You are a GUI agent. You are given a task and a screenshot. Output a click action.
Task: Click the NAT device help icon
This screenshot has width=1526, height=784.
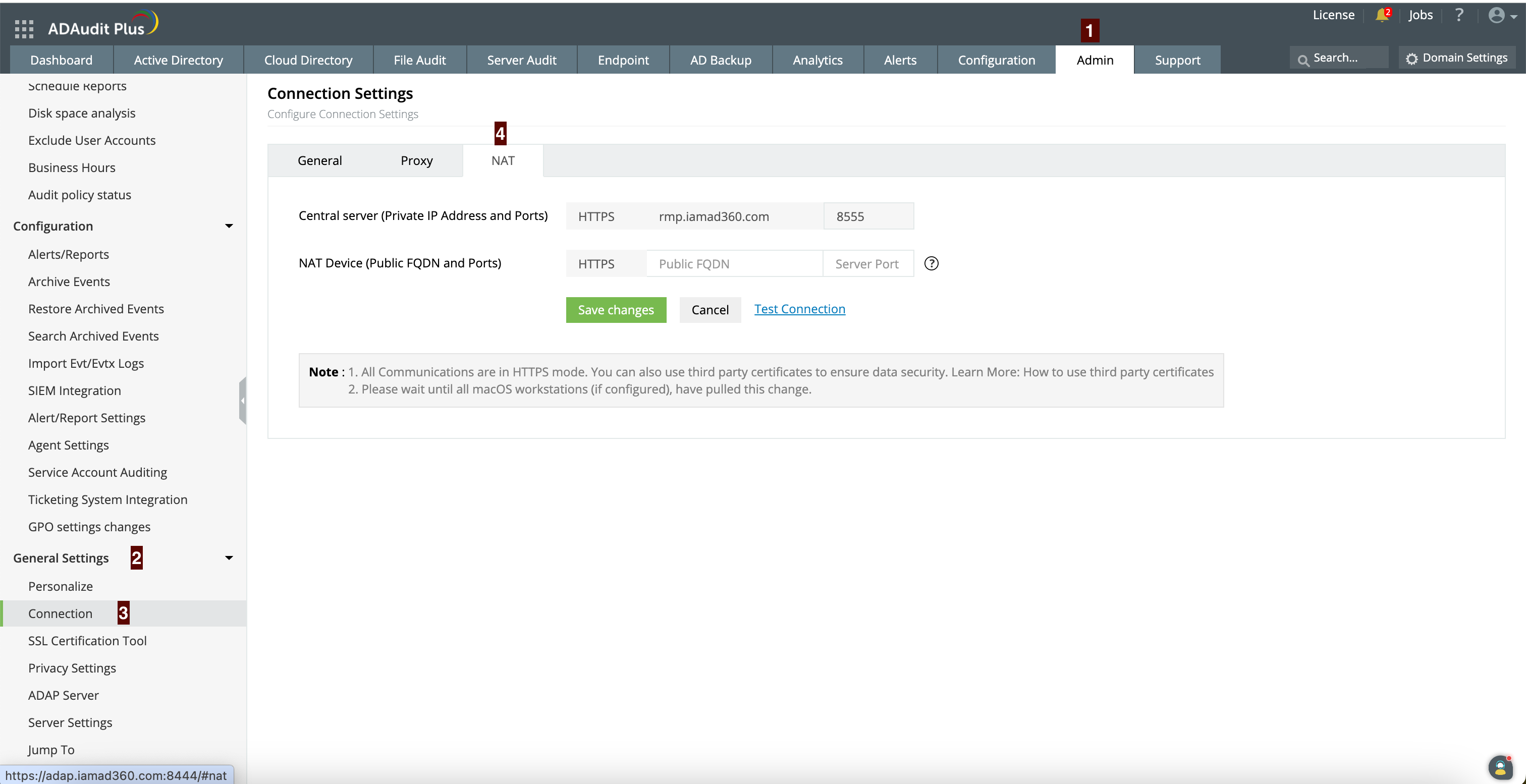click(931, 263)
